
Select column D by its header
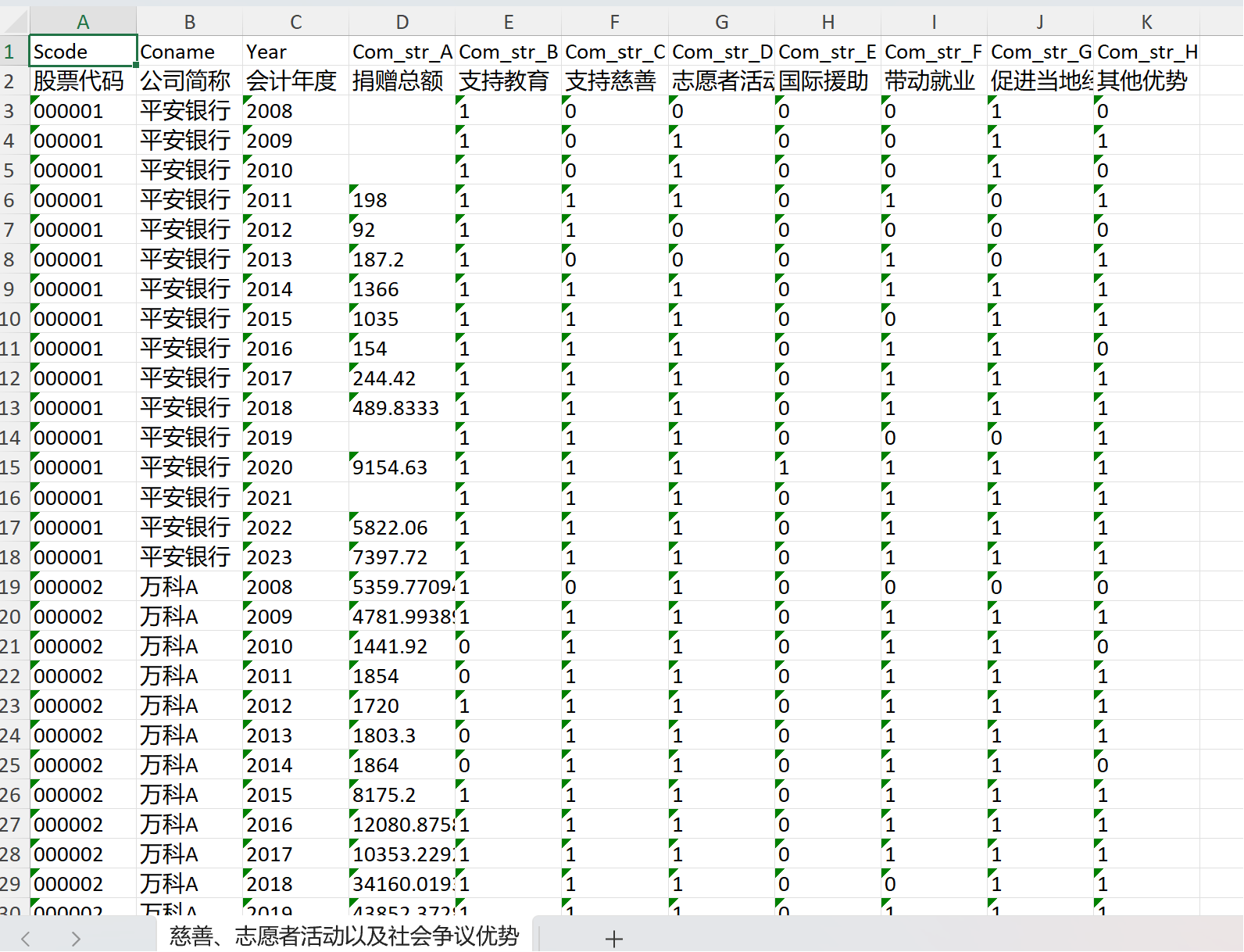[402, 22]
